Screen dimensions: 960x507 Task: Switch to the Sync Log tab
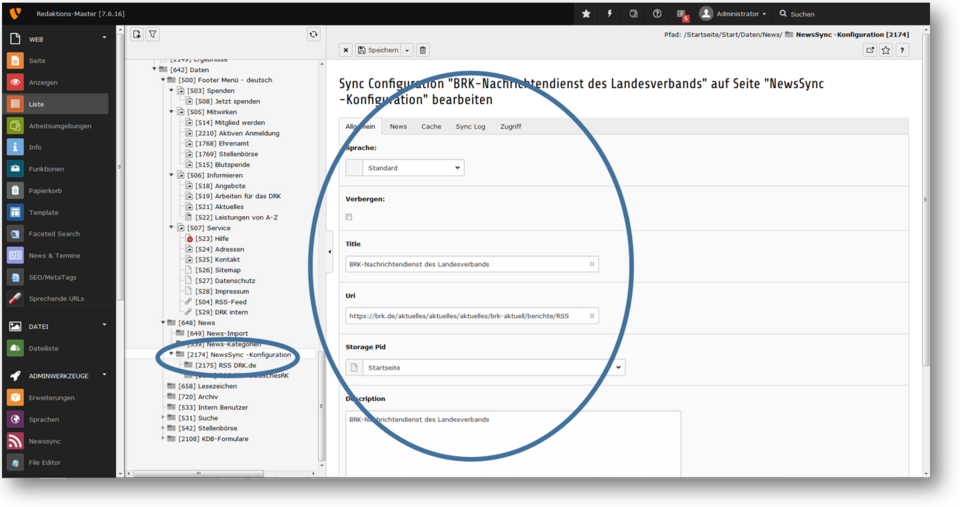(470, 127)
